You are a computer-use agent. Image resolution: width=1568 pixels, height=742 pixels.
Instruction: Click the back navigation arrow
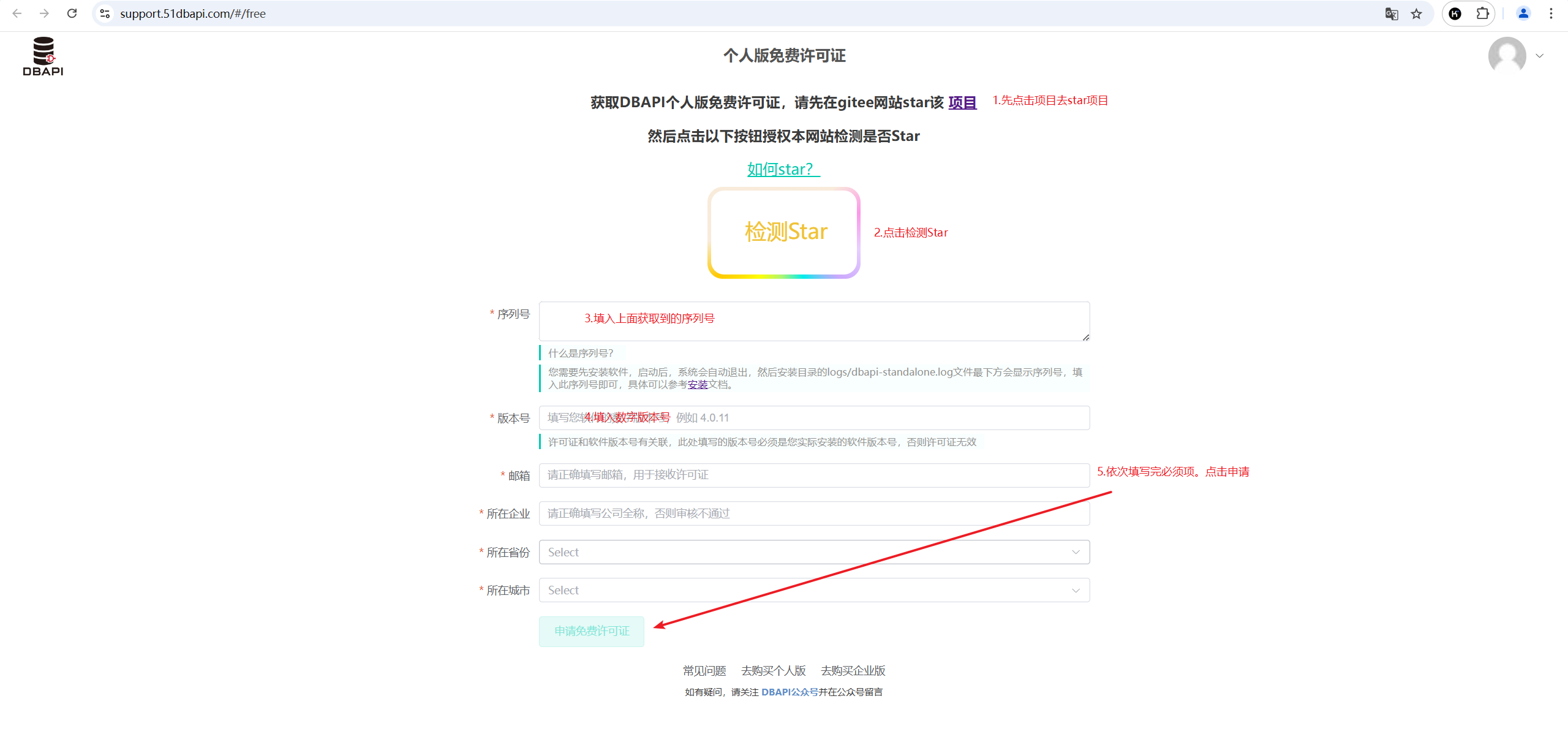[17, 13]
